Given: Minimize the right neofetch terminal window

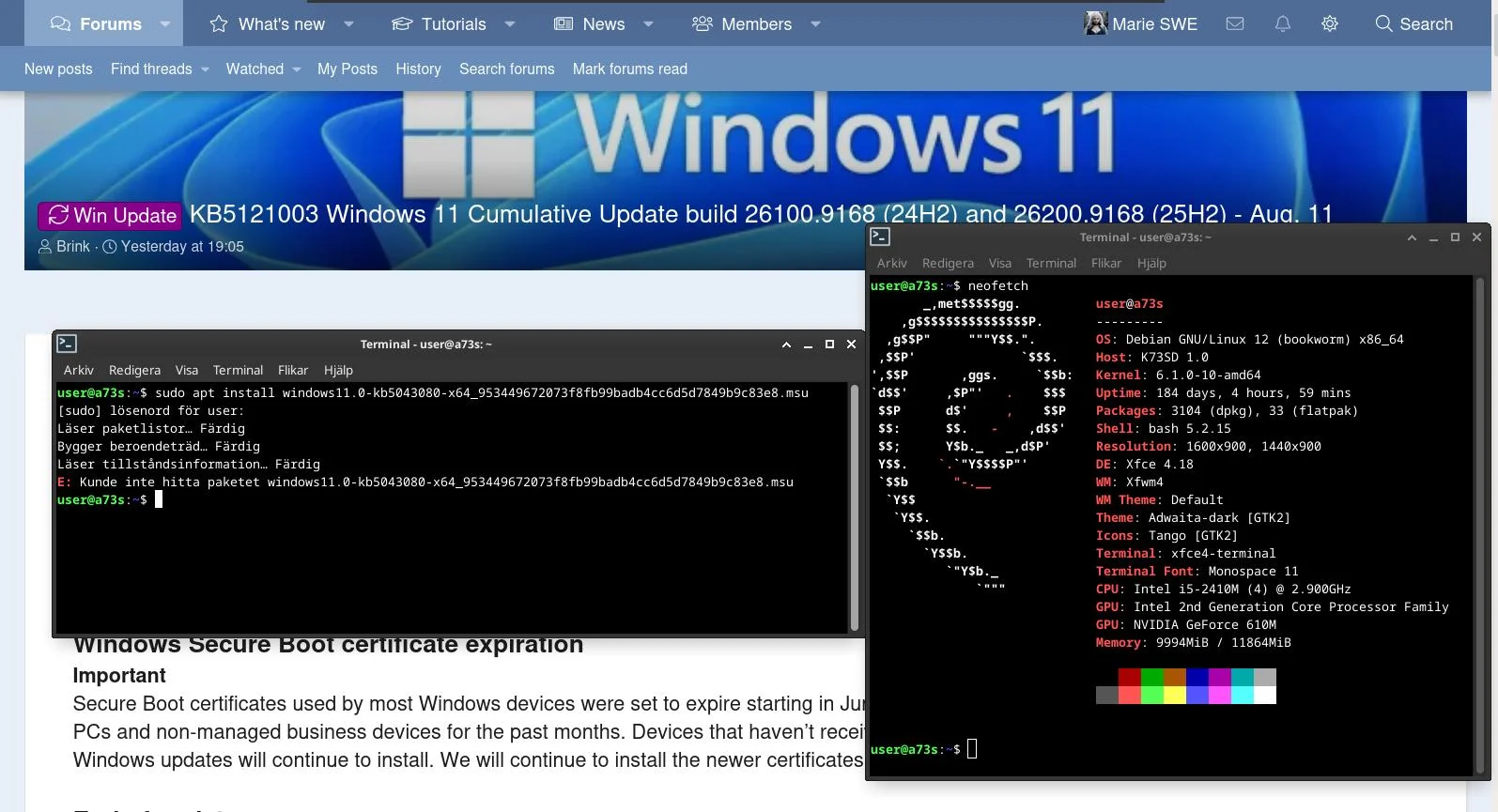Looking at the screenshot, I should pos(1433,237).
